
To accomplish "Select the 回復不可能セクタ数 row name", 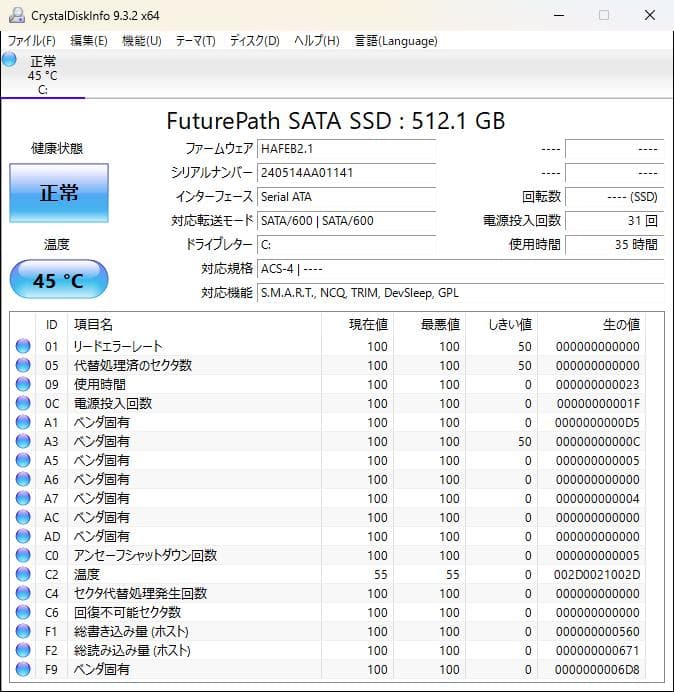I will (x=127, y=613).
